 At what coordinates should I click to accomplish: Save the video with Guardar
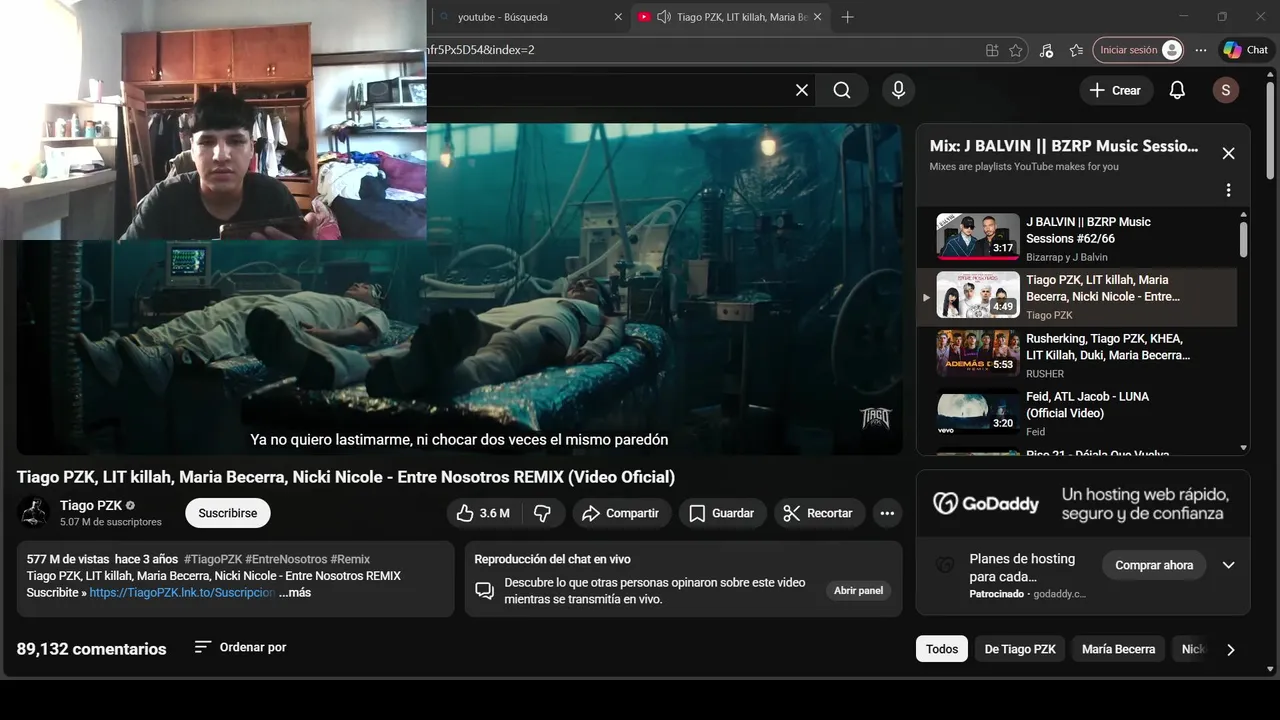(722, 513)
